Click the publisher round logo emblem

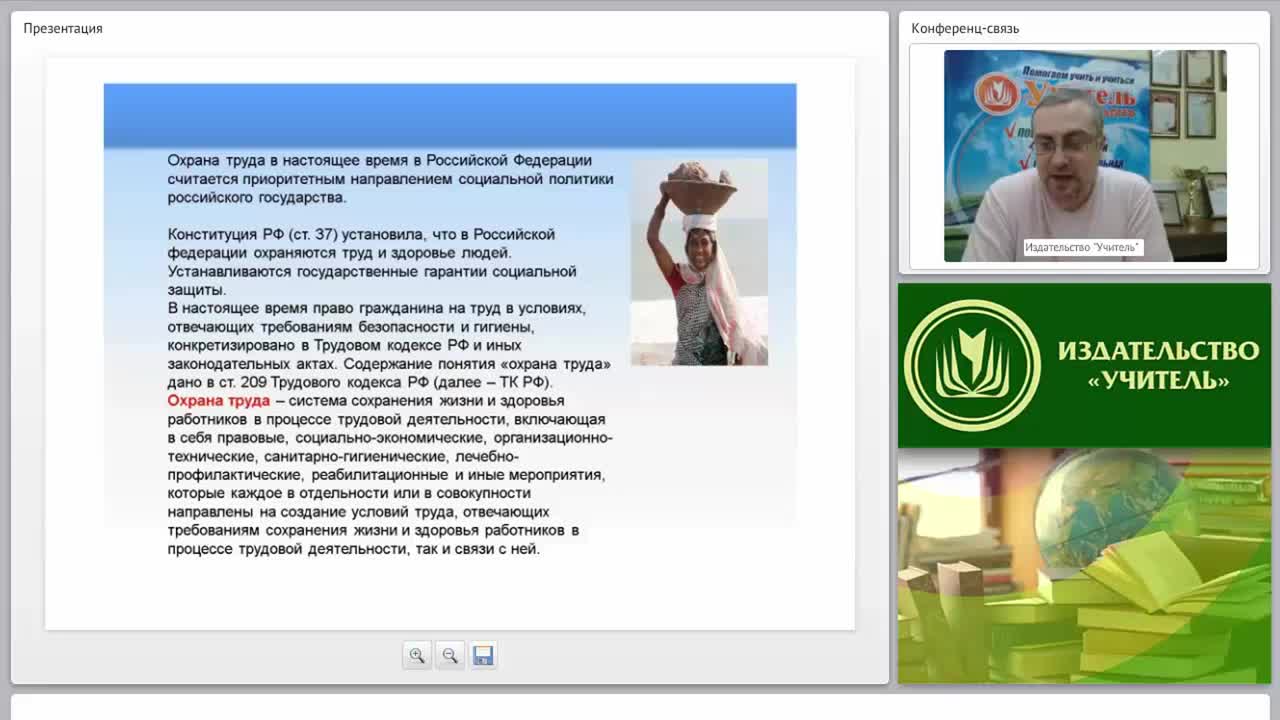coord(971,366)
